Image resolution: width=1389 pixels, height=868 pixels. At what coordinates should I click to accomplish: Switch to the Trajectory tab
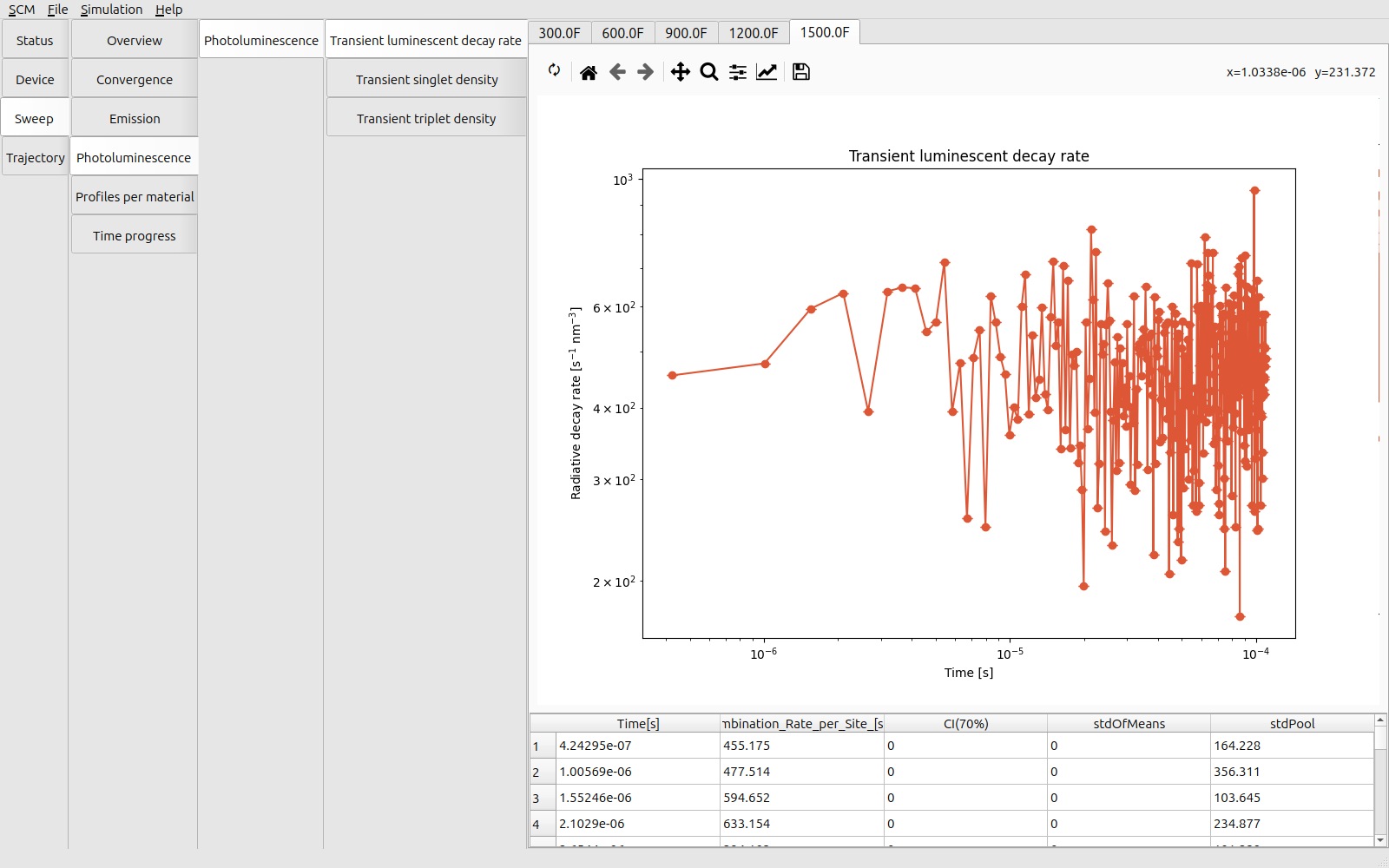(x=36, y=158)
